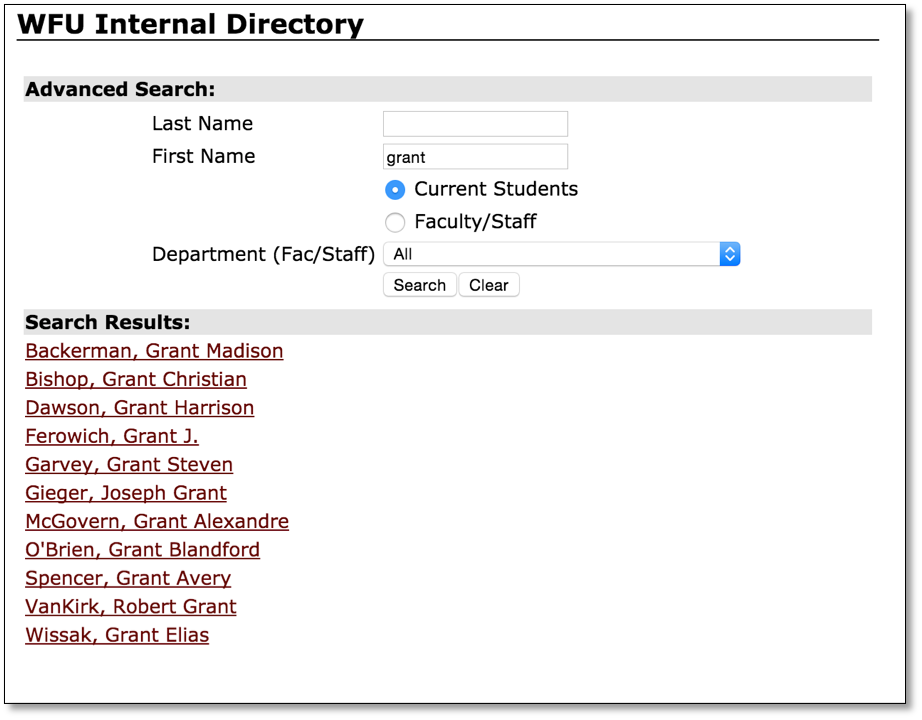The image size is (922, 720).
Task: View Dawson, Grant Harrison profile
Action: (140, 408)
